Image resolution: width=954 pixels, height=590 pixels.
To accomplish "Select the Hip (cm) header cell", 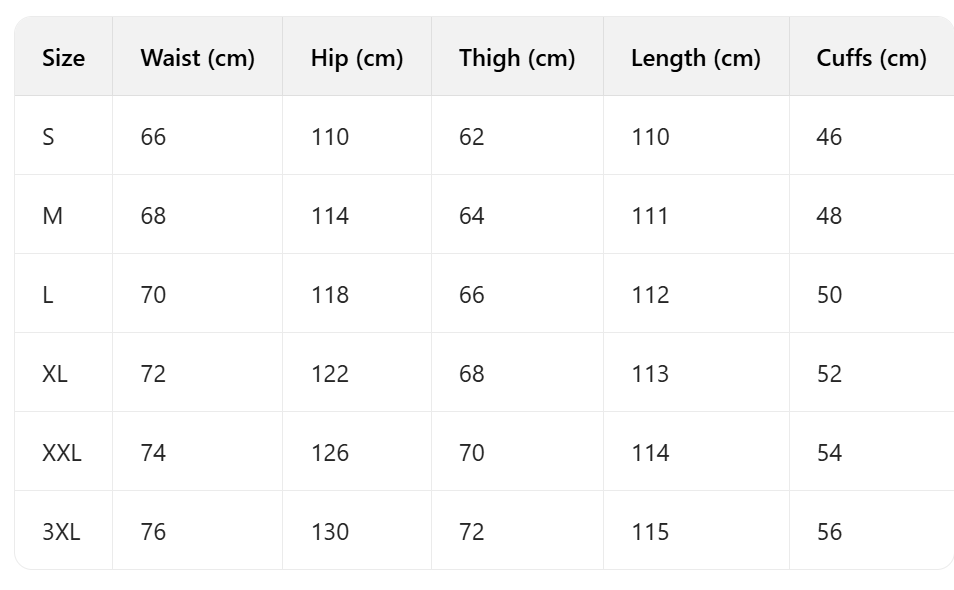I will click(356, 58).
